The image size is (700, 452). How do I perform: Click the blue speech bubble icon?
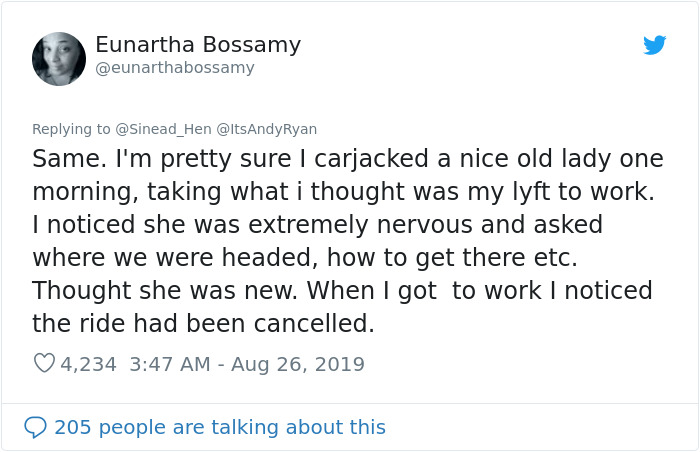(x=35, y=427)
